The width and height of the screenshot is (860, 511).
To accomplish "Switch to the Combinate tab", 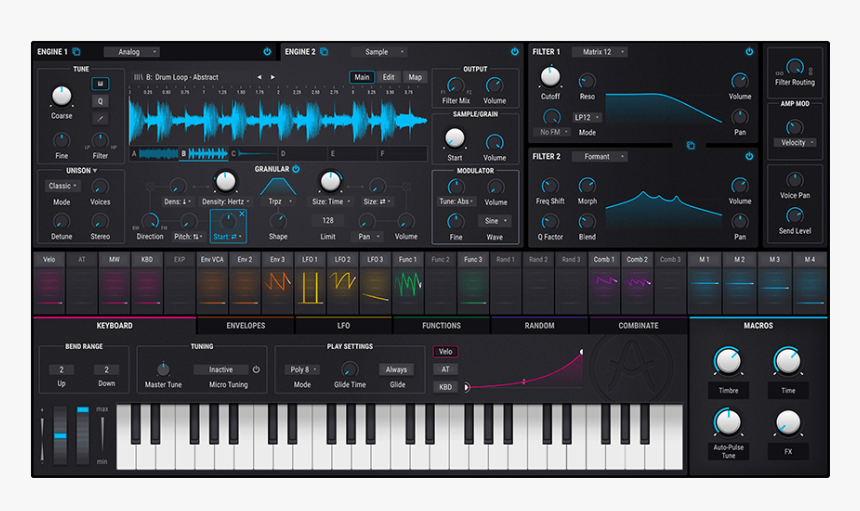I will click(638, 326).
